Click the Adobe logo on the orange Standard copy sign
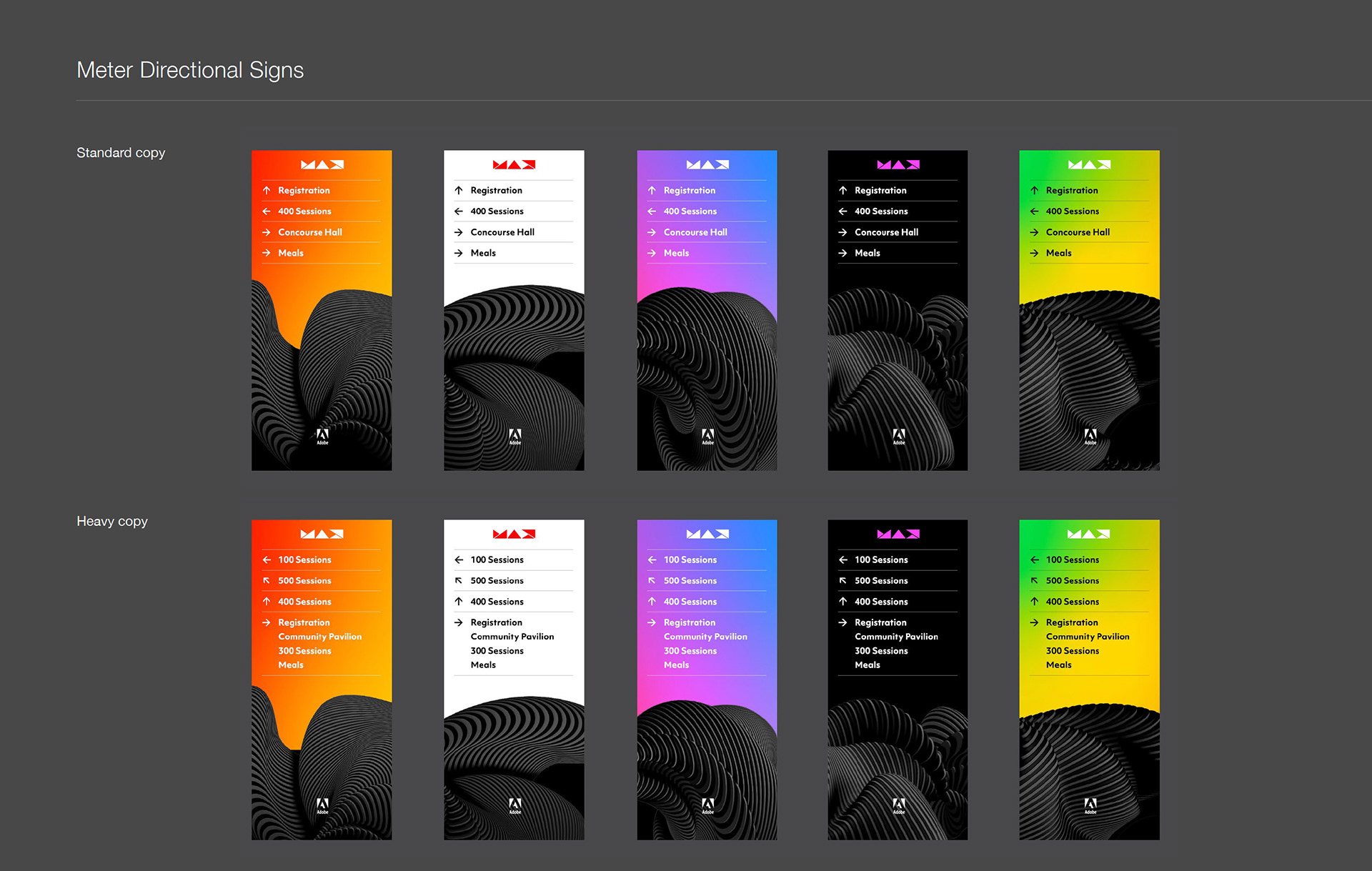Screen dimensions: 1372x871 tap(323, 437)
